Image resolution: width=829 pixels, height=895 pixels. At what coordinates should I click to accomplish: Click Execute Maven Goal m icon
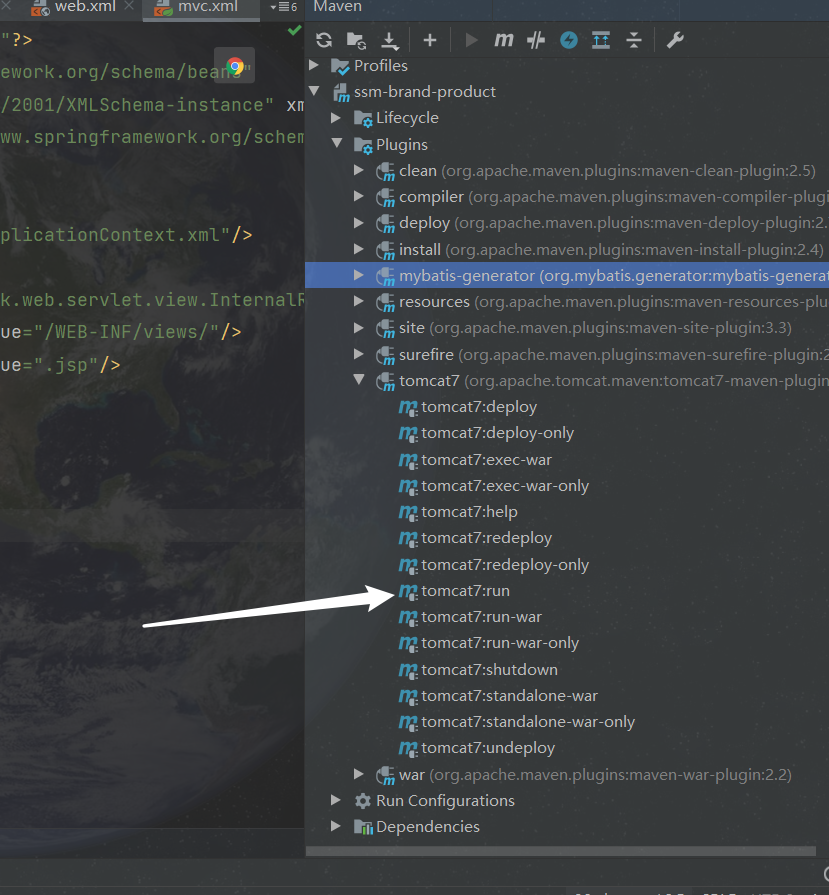pyautogui.click(x=504, y=40)
